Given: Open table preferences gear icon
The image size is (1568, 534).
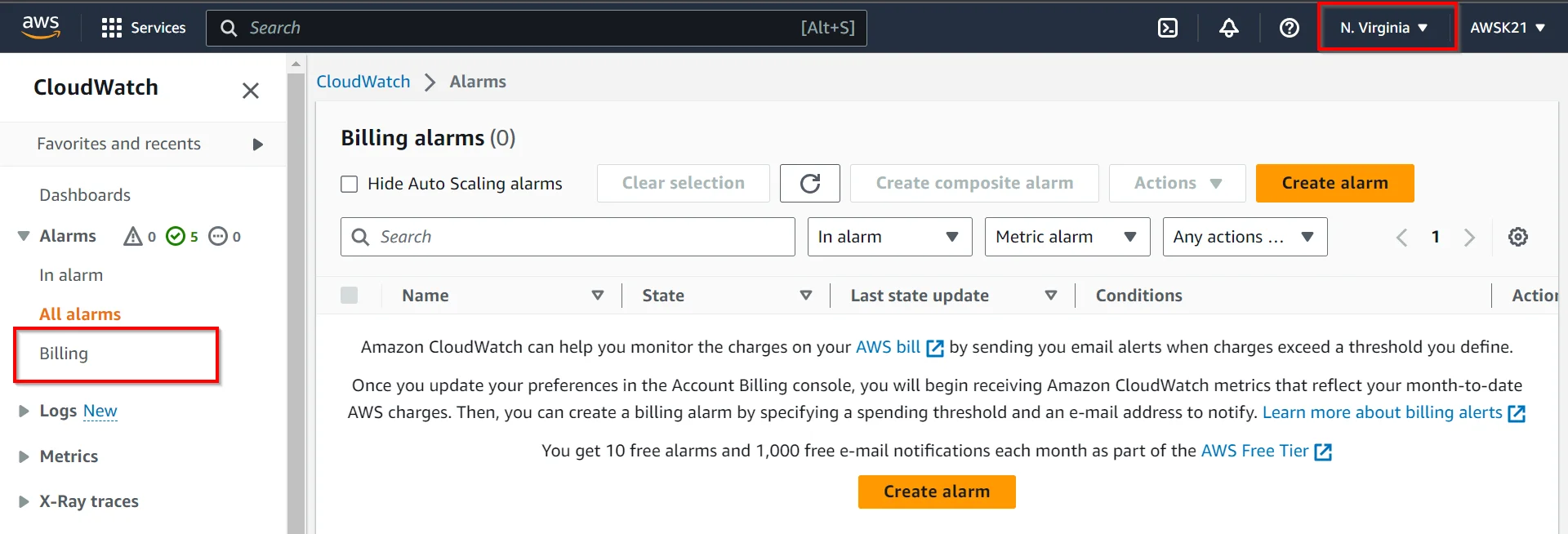Looking at the screenshot, I should [x=1517, y=237].
